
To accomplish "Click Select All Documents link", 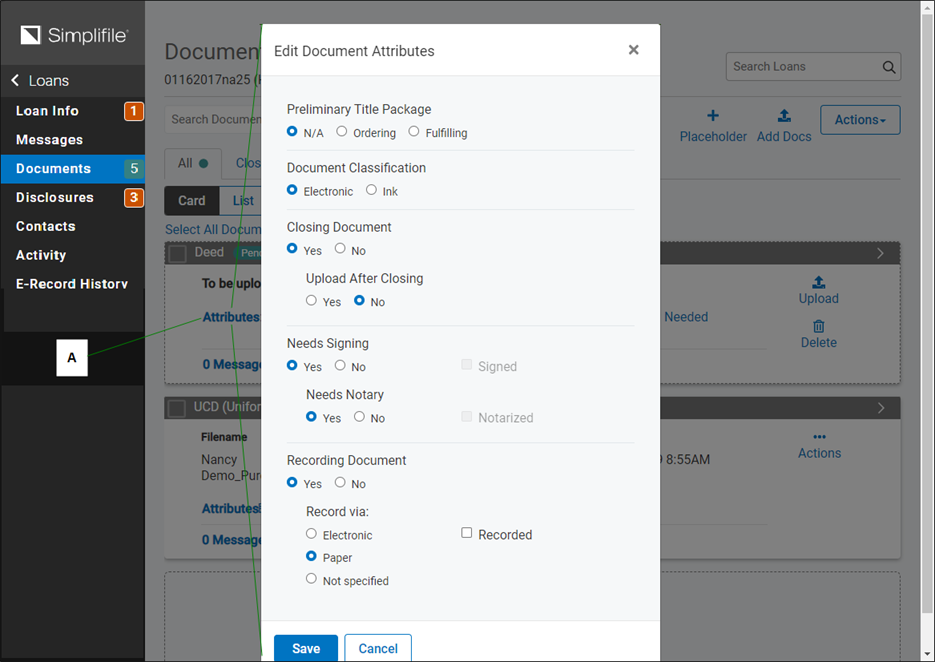I will [x=213, y=230].
